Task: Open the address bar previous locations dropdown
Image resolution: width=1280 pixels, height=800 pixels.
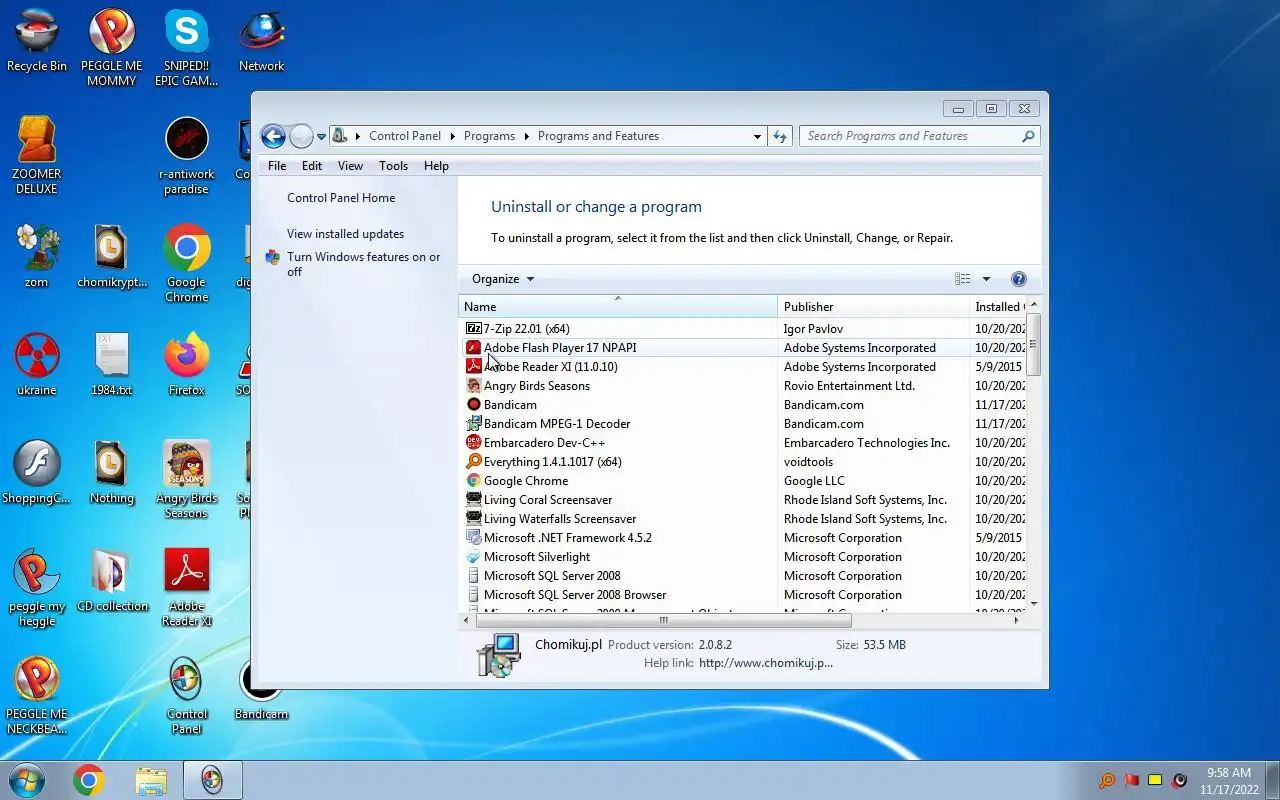Action: 757,136
